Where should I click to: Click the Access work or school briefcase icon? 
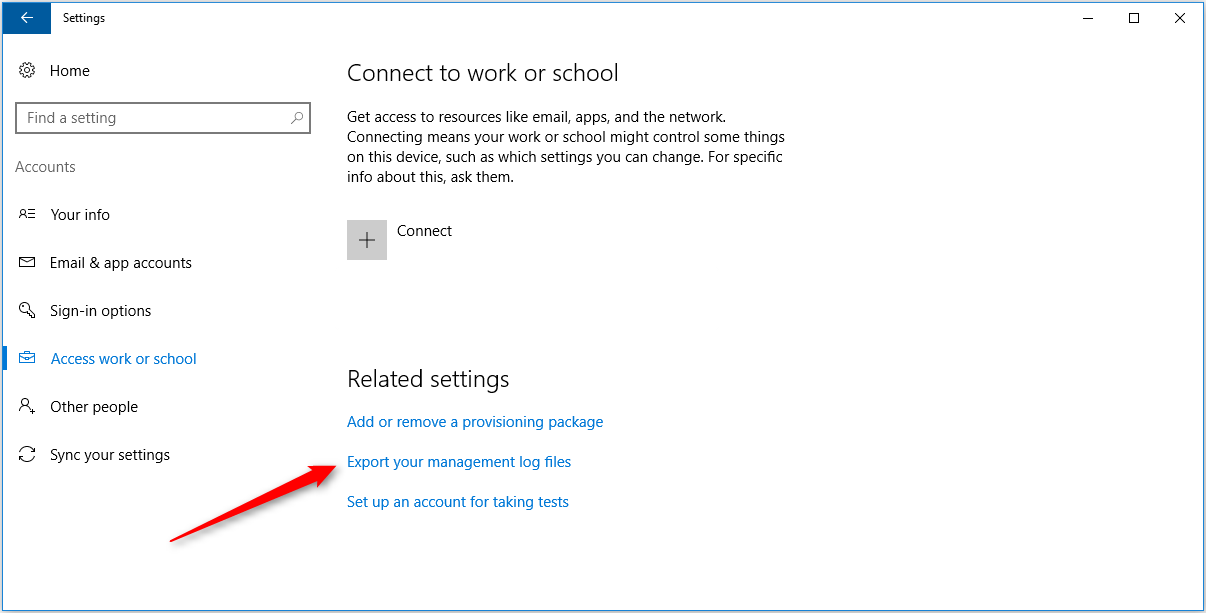coord(28,359)
